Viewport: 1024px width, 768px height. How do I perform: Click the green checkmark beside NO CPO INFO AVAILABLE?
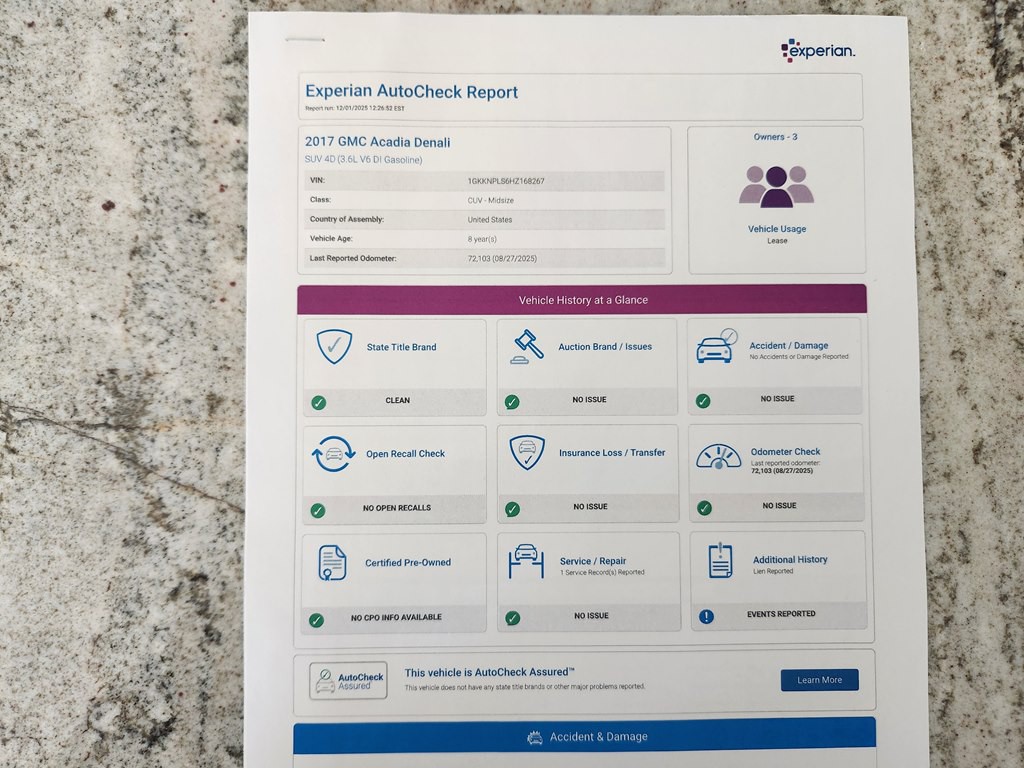coord(317,620)
